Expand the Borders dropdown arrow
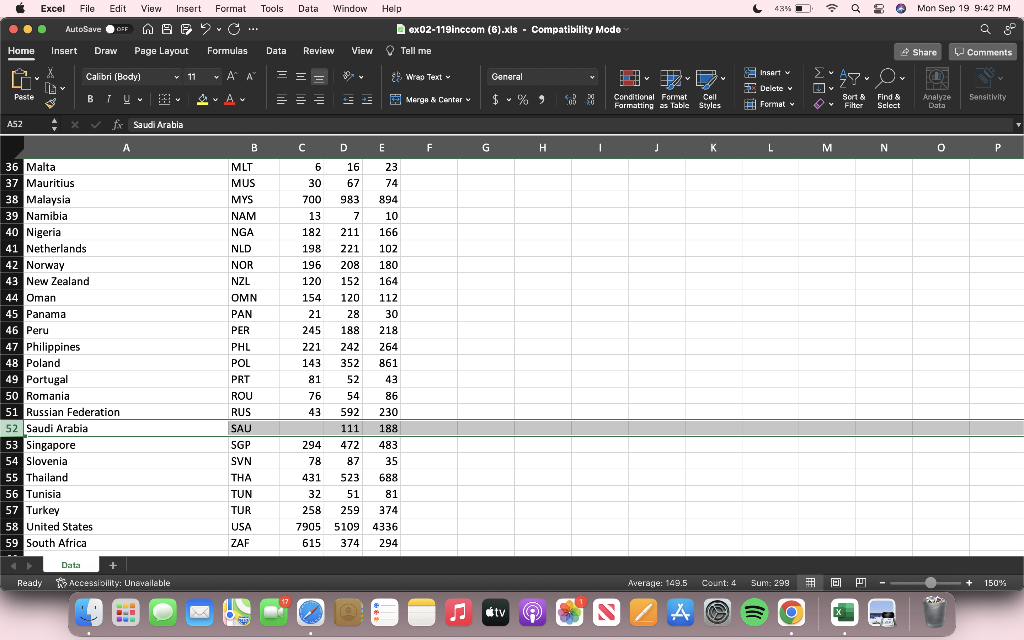The height and width of the screenshot is (640, 1024). click(178, 100)
